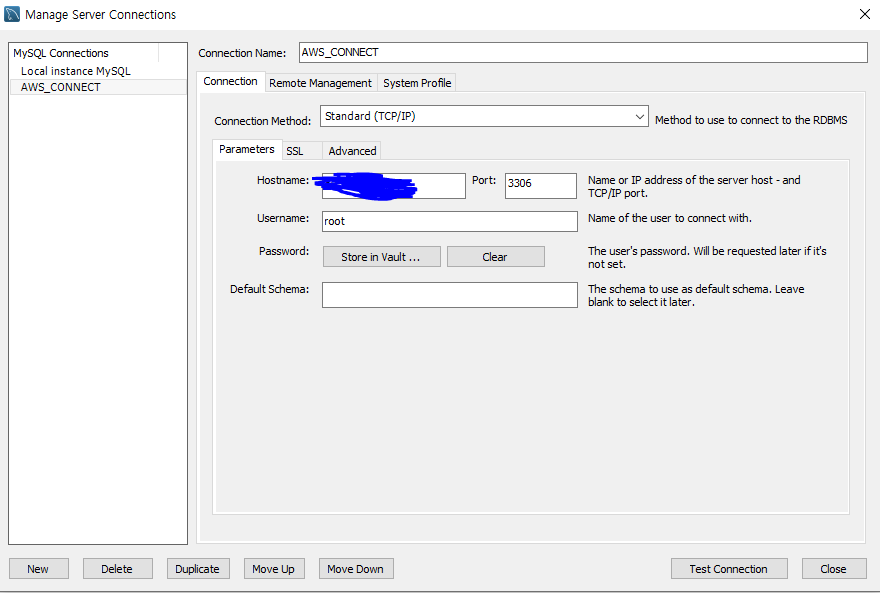Open the System Profile tab
Image resolution: width=880 pixels, height=593 pixels.
click(417, 83)
